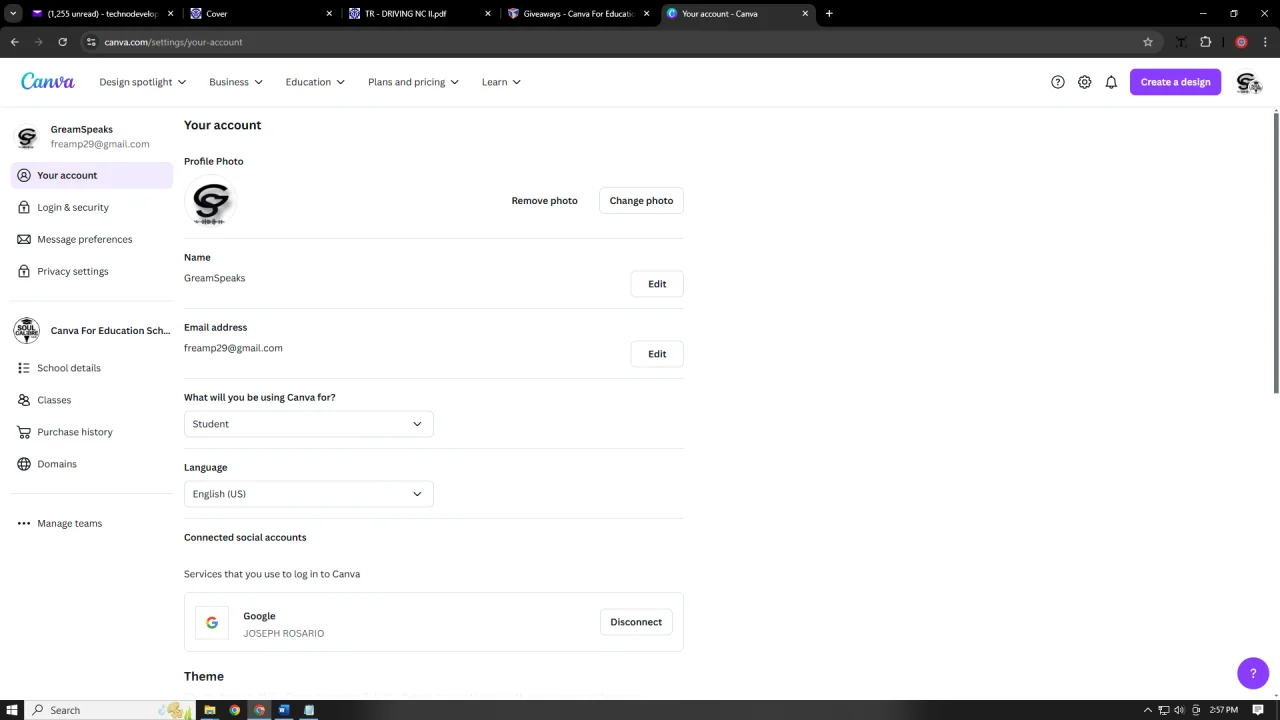This screenshot has height=720, width=1280.
Task: Click the Canva logo
Action: click(47, 82)
